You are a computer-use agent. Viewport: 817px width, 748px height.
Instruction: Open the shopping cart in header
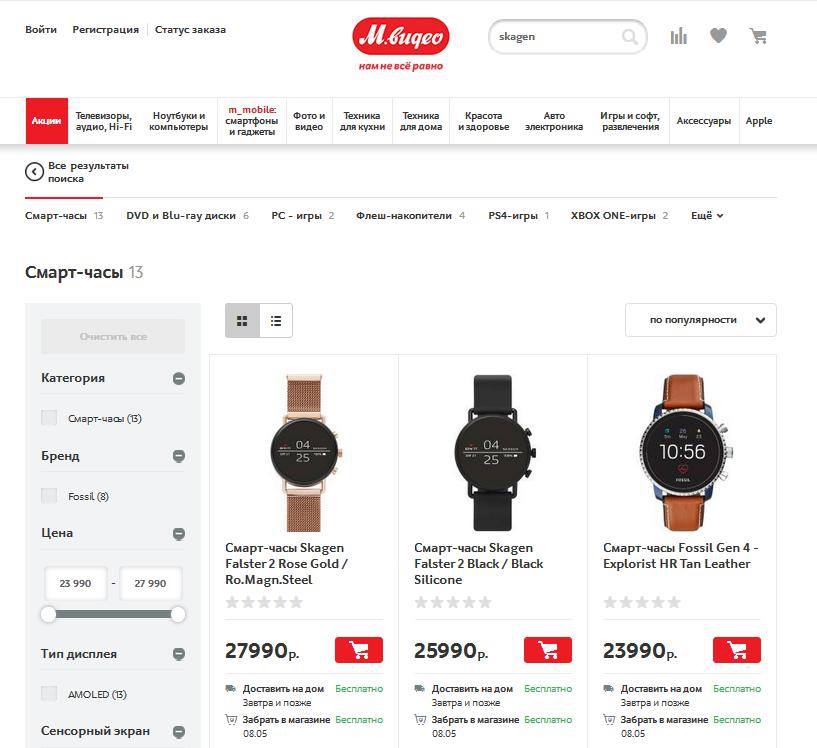click(x=758, y=36)
